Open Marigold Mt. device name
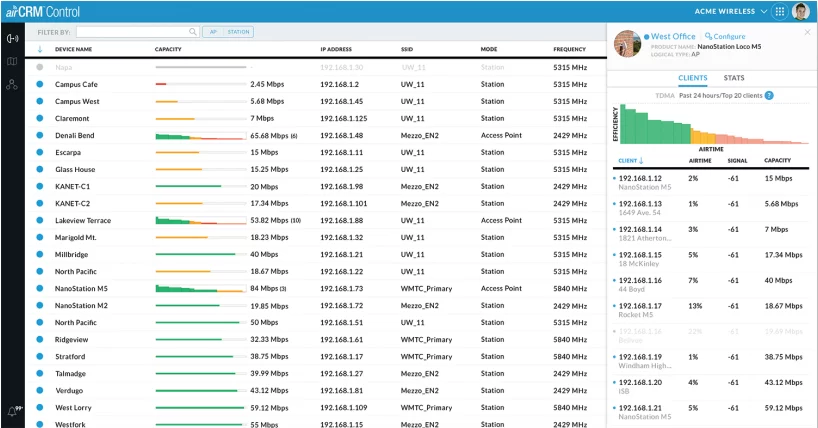818x428 pixels. pyautogui.click(x=76, y=237)
